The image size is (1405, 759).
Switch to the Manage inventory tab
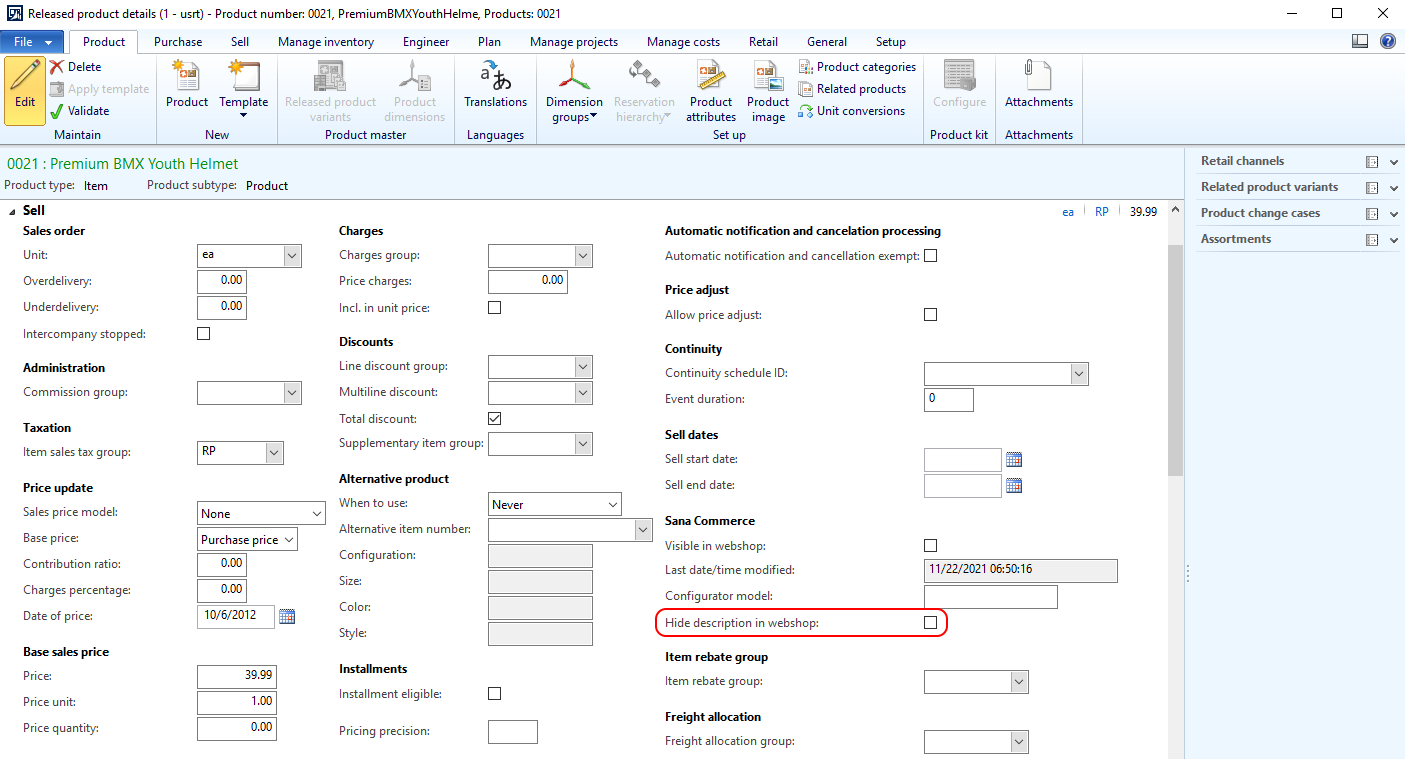point(326,42)
